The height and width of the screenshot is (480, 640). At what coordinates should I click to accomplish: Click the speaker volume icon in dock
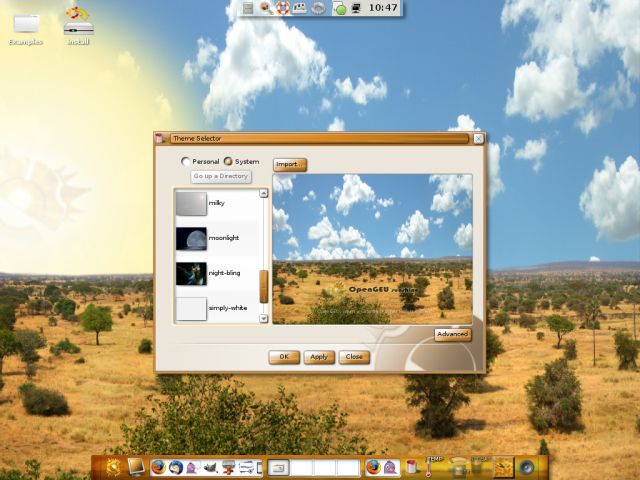click(527, 467)
